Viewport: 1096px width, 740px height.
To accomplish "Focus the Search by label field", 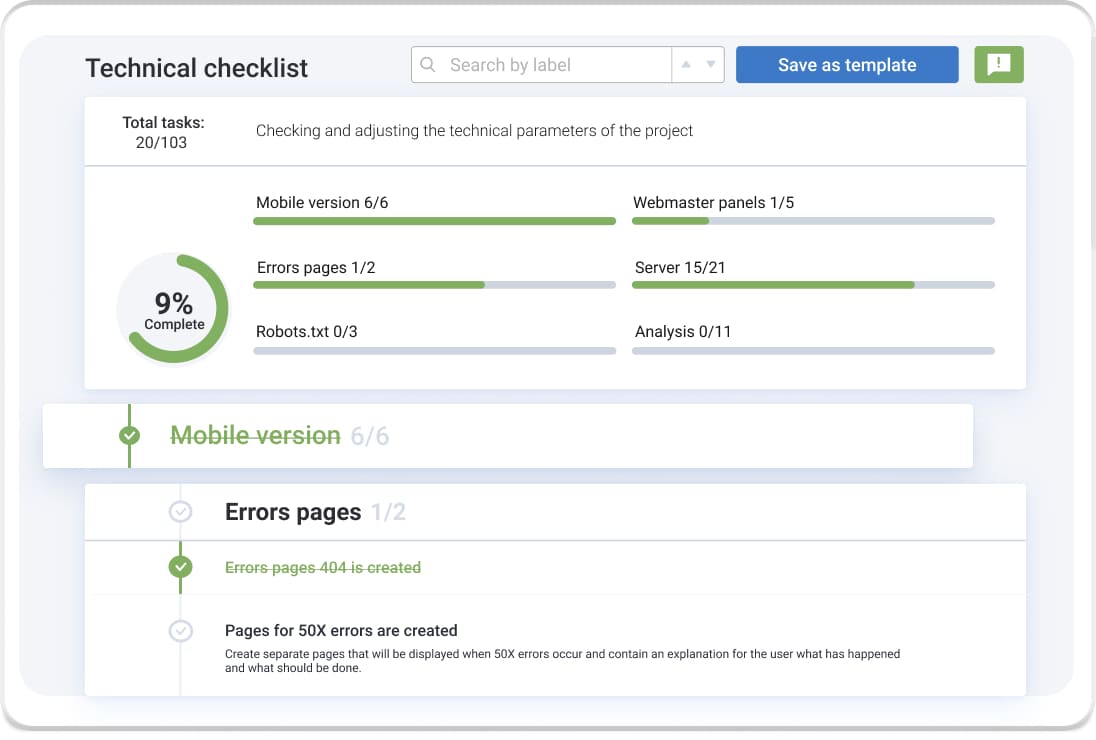I will tap(555, 65).
